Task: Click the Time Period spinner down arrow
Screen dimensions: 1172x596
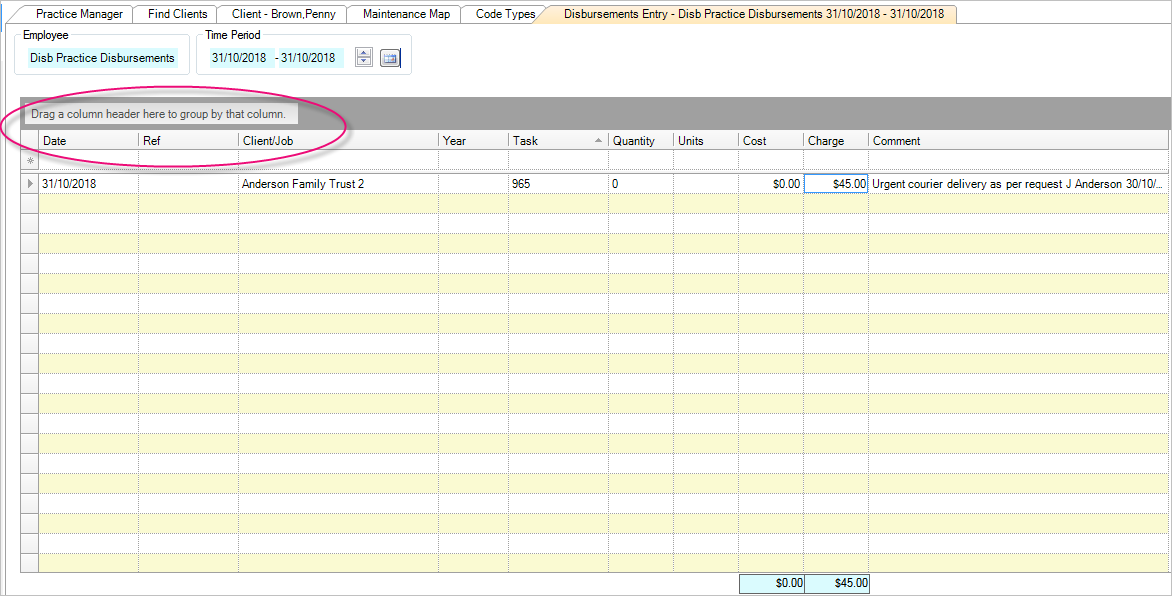Action: coord(364,63)
